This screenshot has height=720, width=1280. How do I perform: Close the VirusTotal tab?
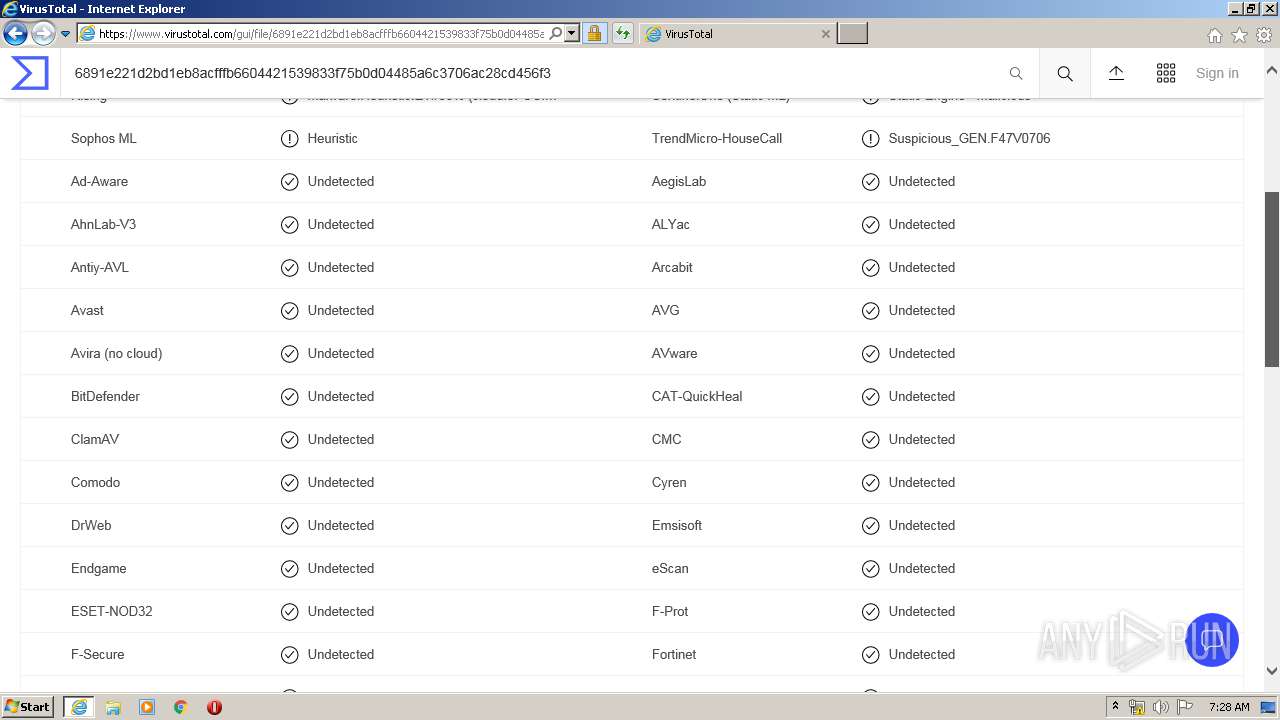(825, 33)
